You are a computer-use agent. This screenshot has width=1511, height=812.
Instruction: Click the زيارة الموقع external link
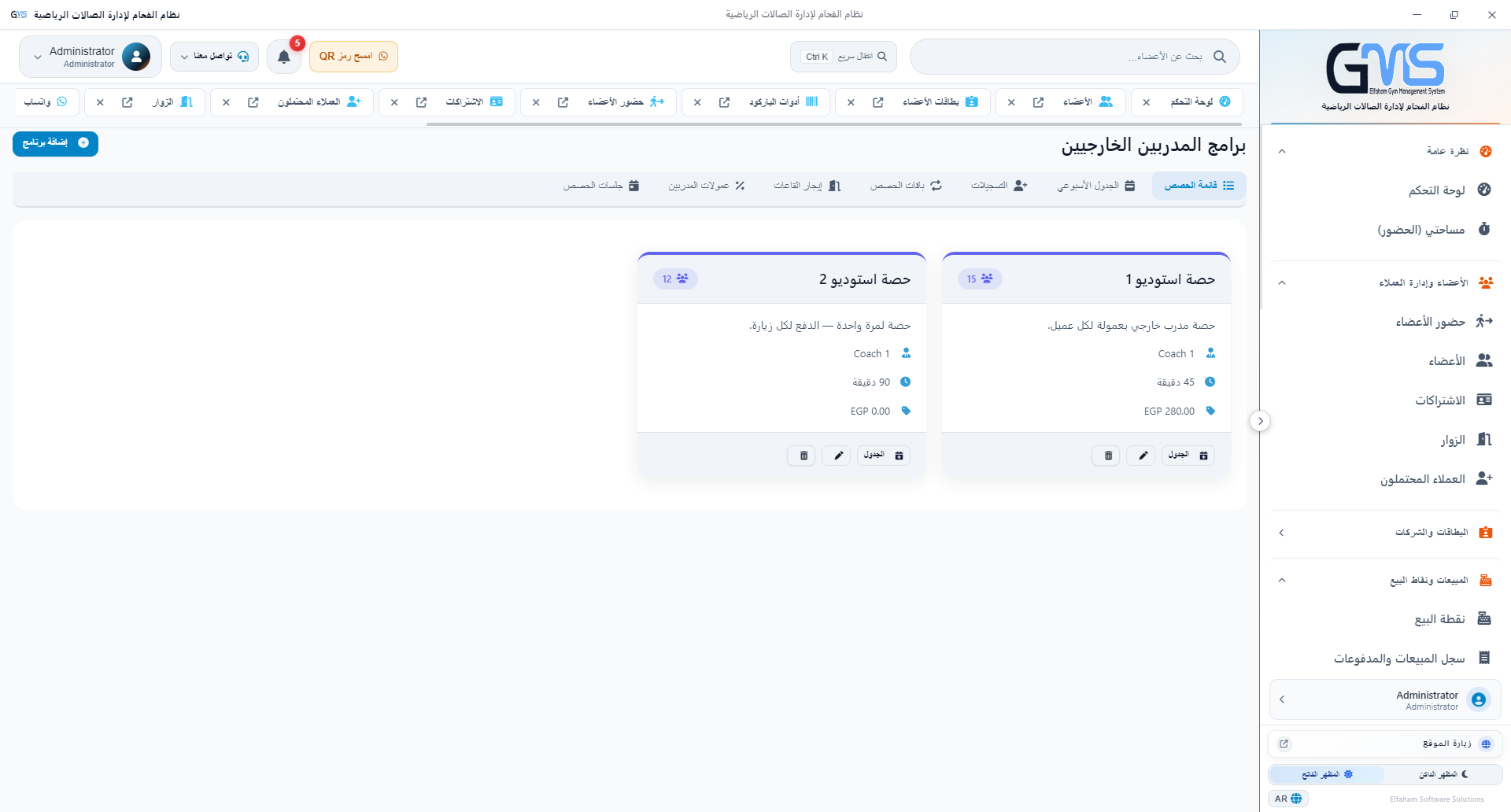pyautogui.click(x=1385, y=744)
